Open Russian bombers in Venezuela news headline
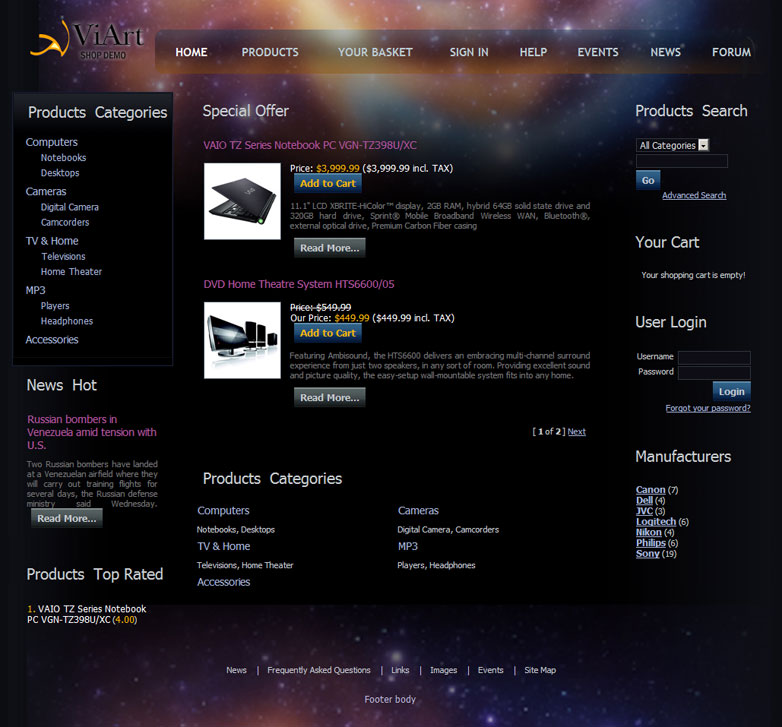 pyautogui.click(x=92, y=432)
